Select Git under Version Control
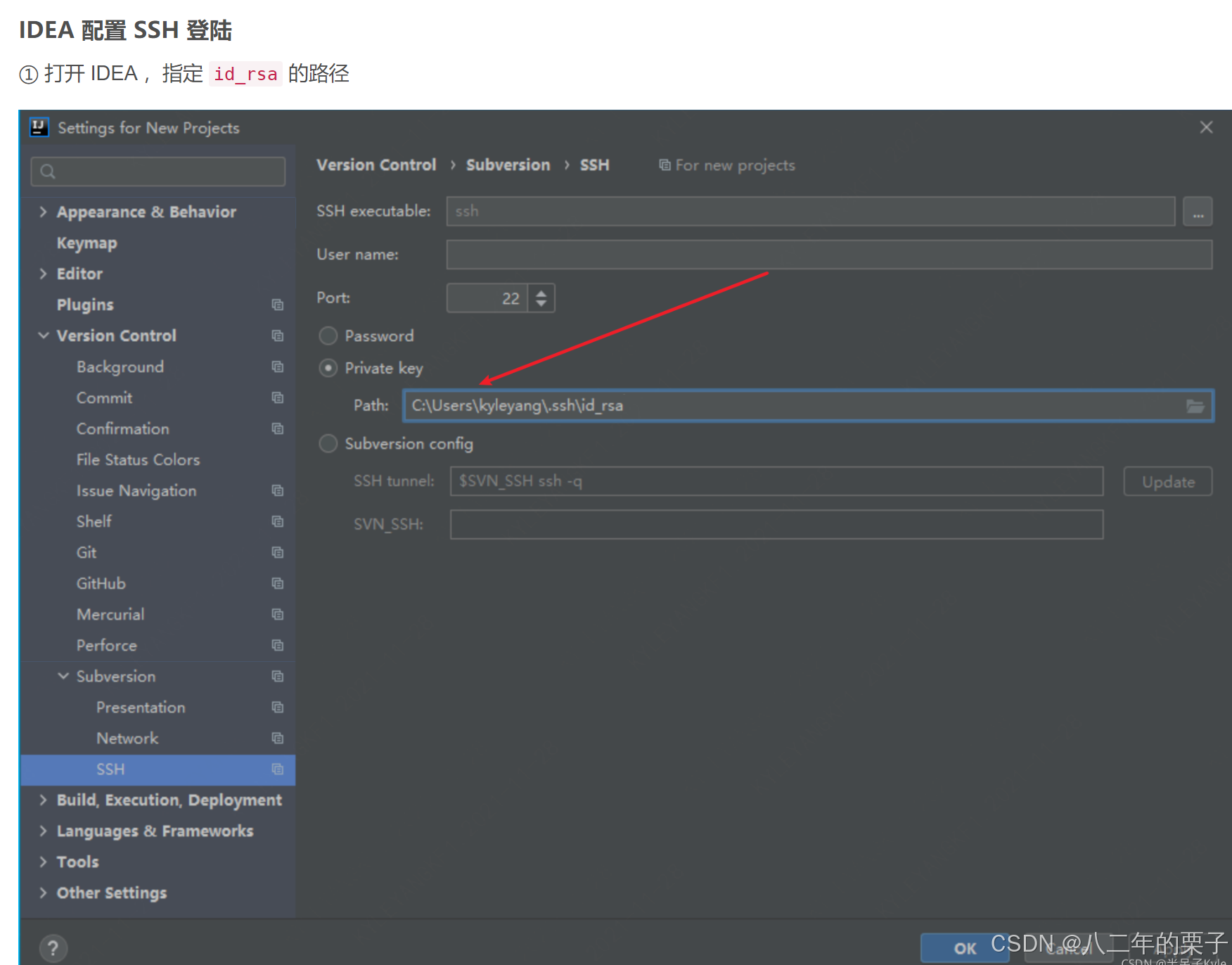The height and width of the screenshot is (965, 1232). 86,552
